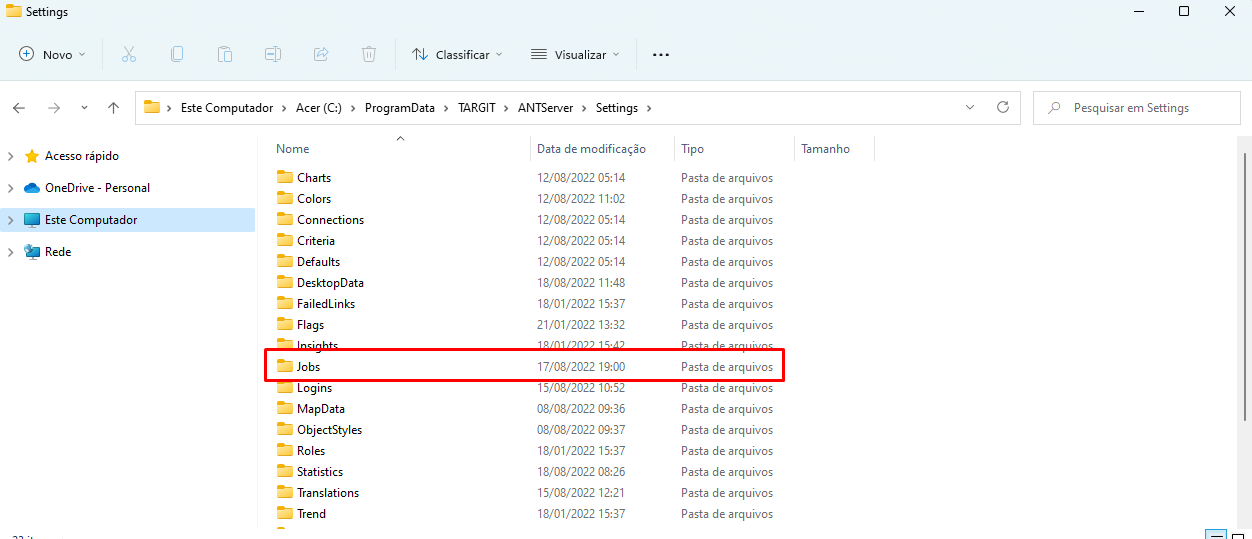Screen dimensions: 1252x539
Task: Expand Acesso rápido tree node
Action: 11,156
